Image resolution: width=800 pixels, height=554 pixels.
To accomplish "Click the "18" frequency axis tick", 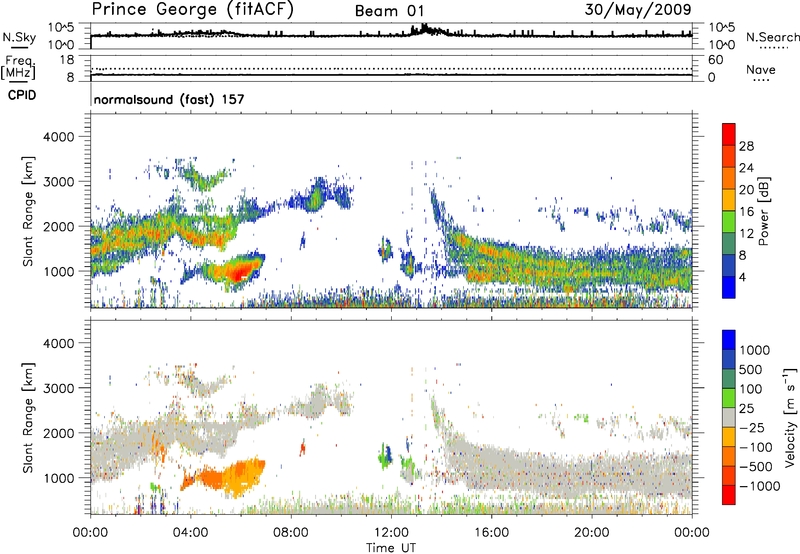I will coord(67,60).
